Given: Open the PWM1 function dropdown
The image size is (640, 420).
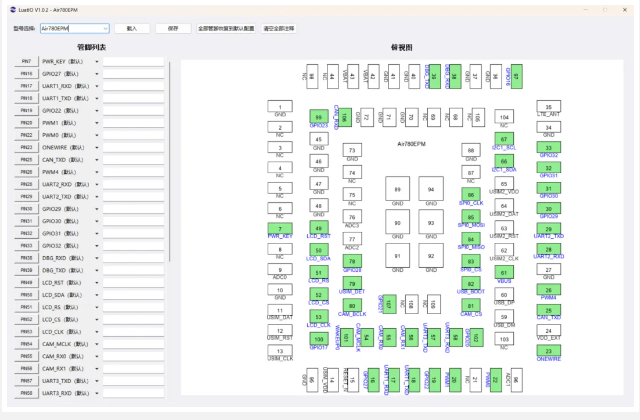Looking at the screenshot, I should (x=97, y=123).
